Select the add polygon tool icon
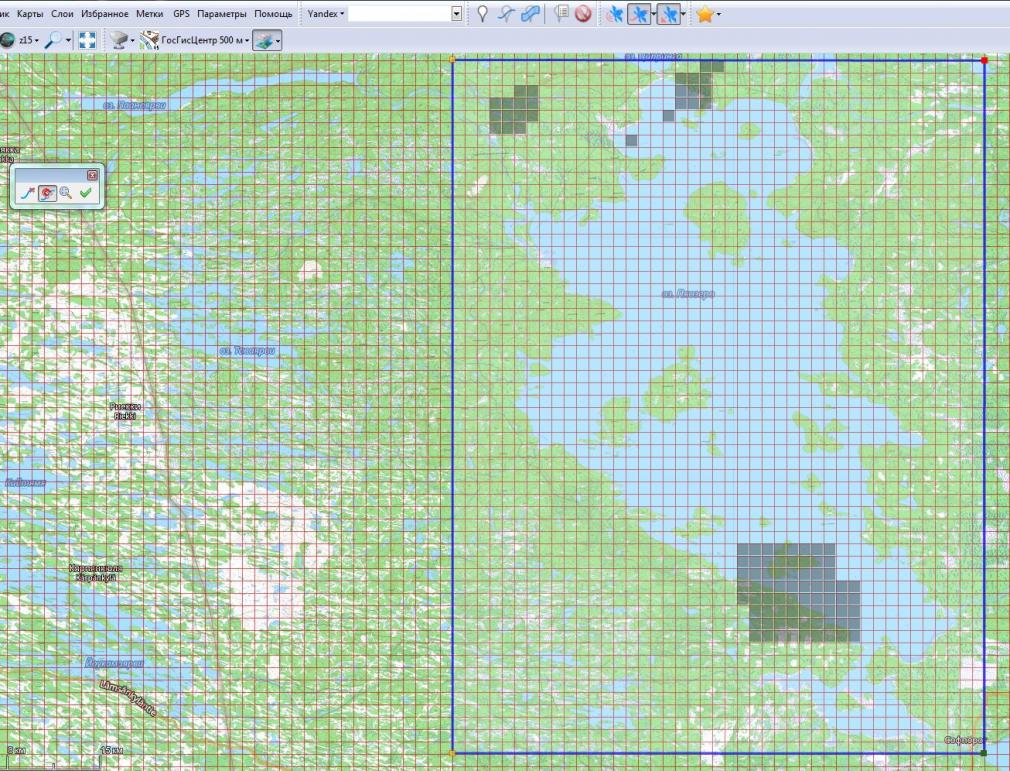 tap(531, 14)
